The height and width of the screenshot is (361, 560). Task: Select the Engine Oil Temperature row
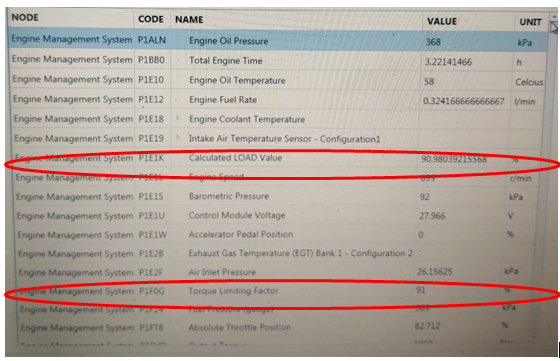pyautogui.click(x=278, y=80)
